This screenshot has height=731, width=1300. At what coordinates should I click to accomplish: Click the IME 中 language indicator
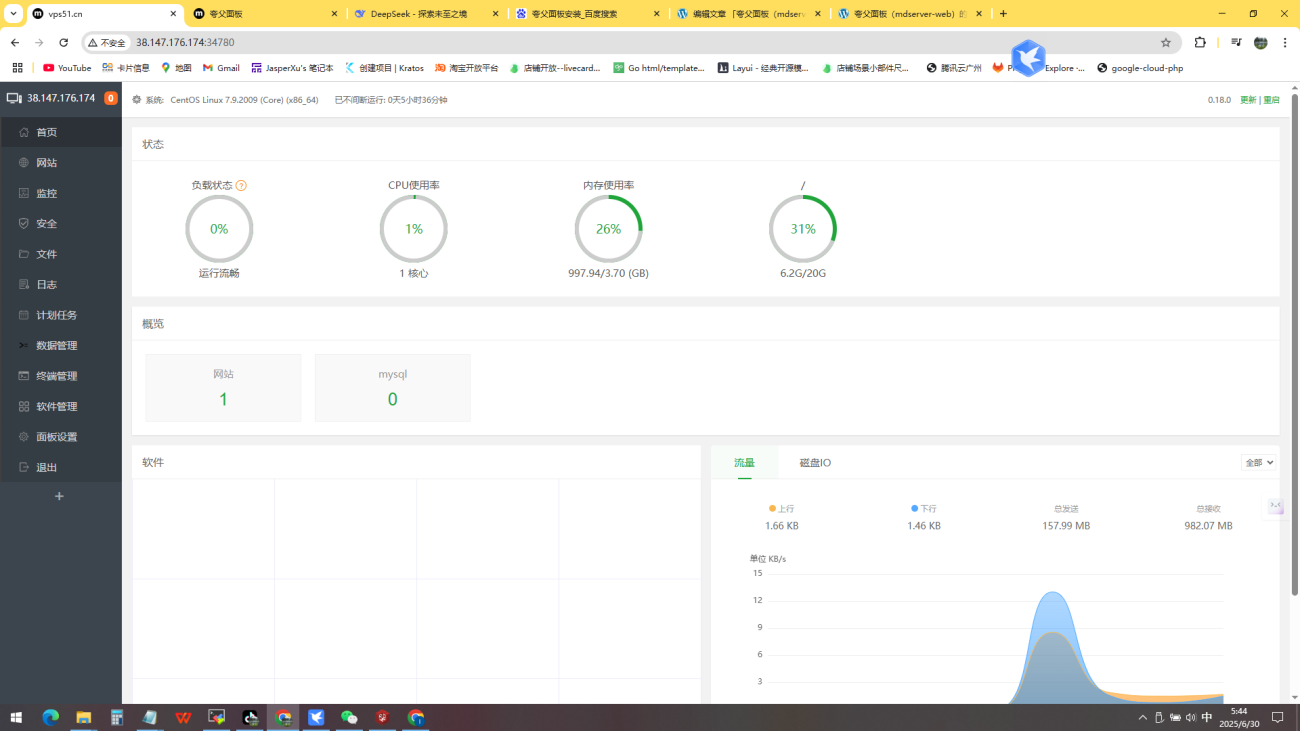(x=1207, y=718)
